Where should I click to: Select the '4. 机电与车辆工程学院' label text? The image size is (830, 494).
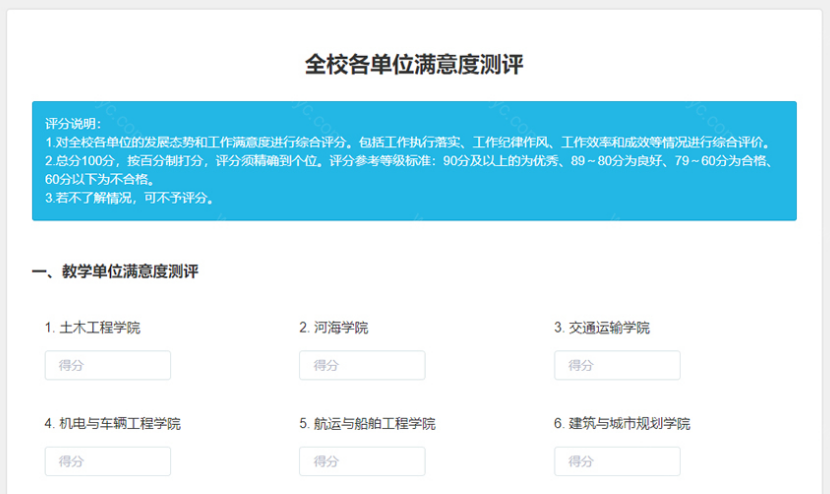[x=112, y=423]
